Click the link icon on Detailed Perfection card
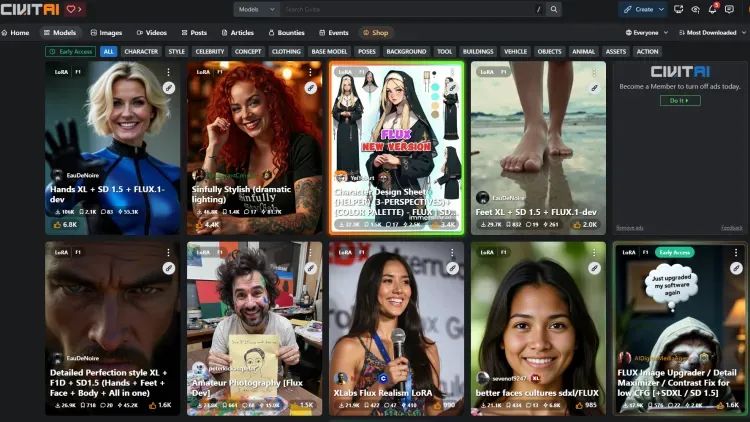This screenshot has width=750, height=422. (168, 268)
